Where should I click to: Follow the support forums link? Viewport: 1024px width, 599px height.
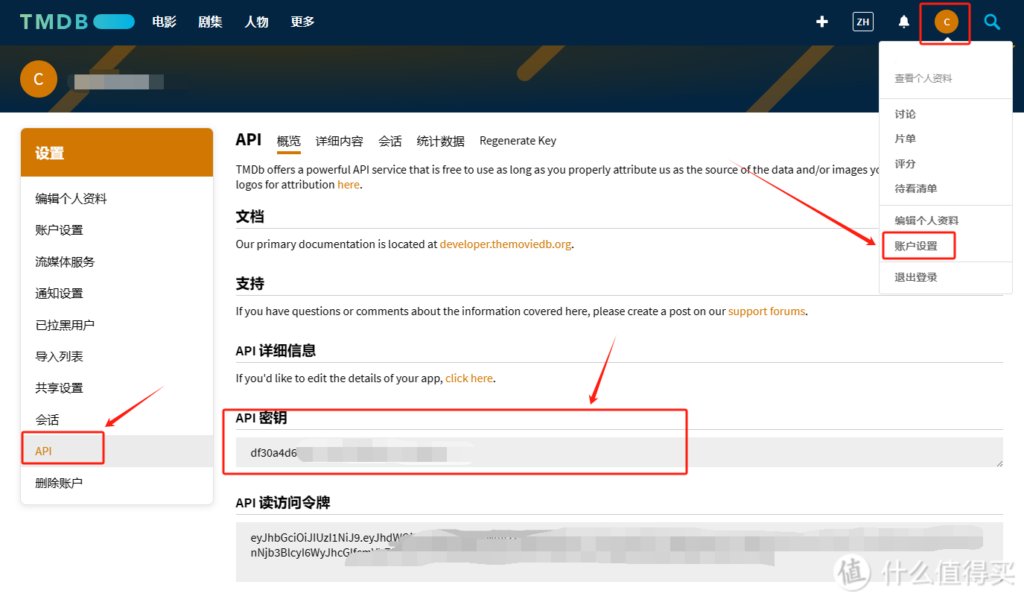point(766,311)
